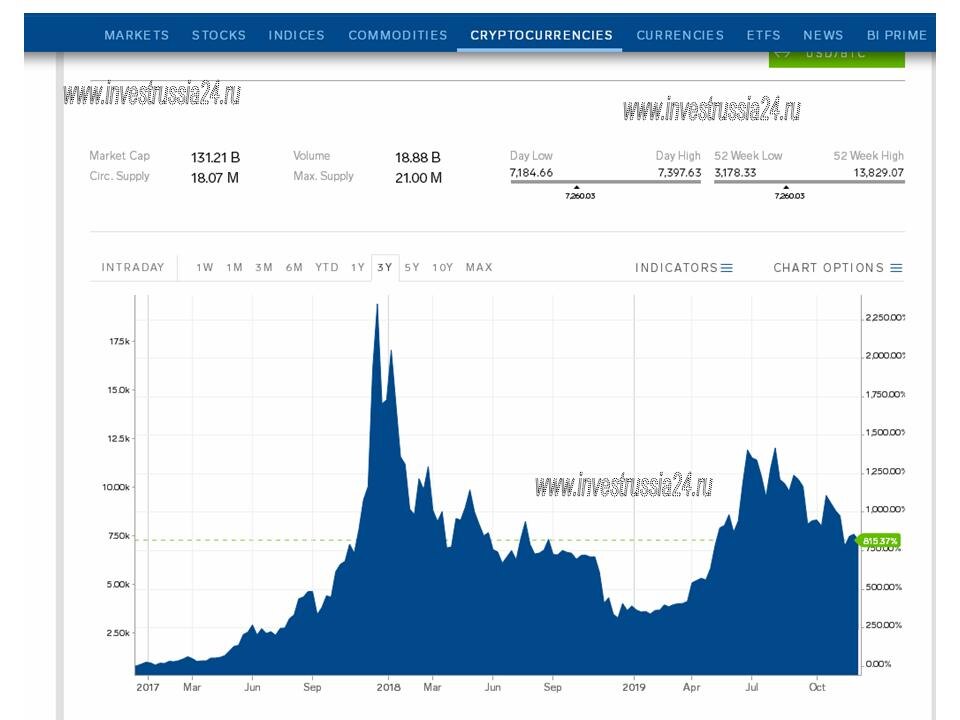Select the Cryptocurrencies tab
The image size is (960, 720).
coord(541,36)
